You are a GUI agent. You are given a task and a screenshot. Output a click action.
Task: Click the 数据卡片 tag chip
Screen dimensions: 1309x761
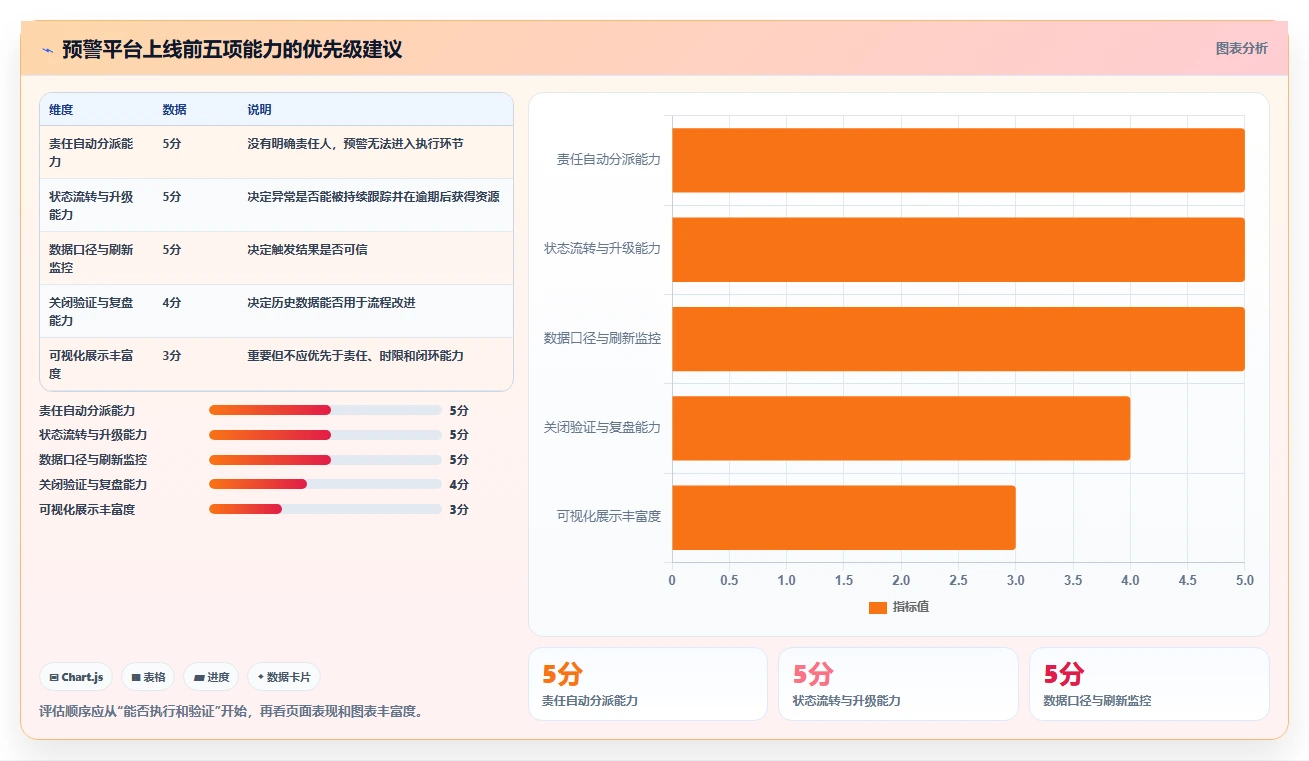coord(284,677)
